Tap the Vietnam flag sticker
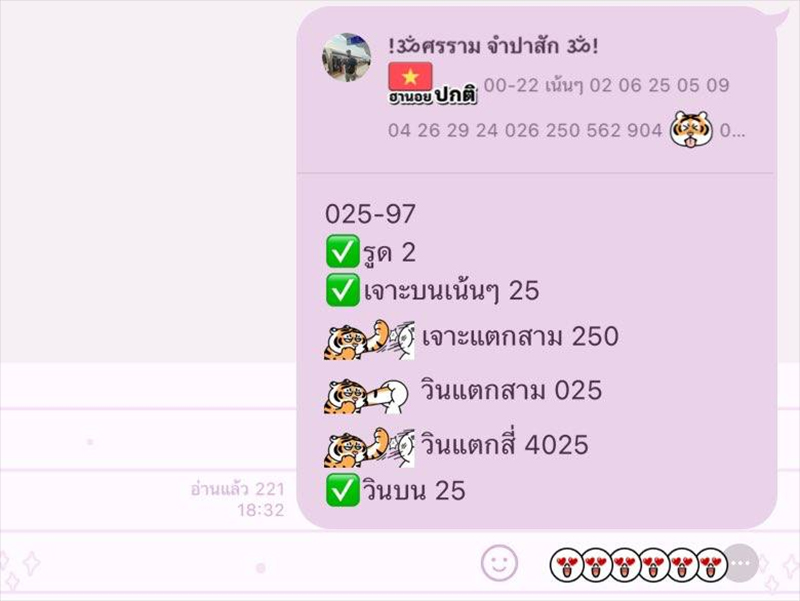 coord(410,77)
